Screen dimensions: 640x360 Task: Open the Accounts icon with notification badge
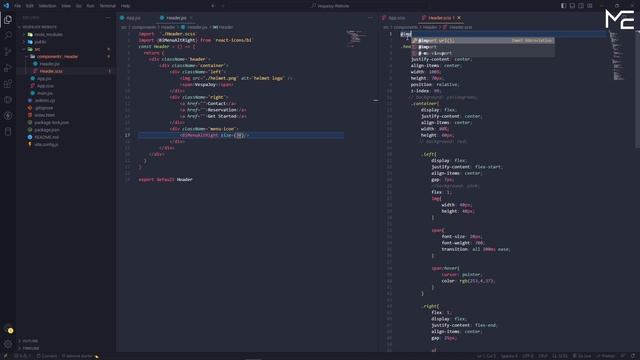coord(8,329)
